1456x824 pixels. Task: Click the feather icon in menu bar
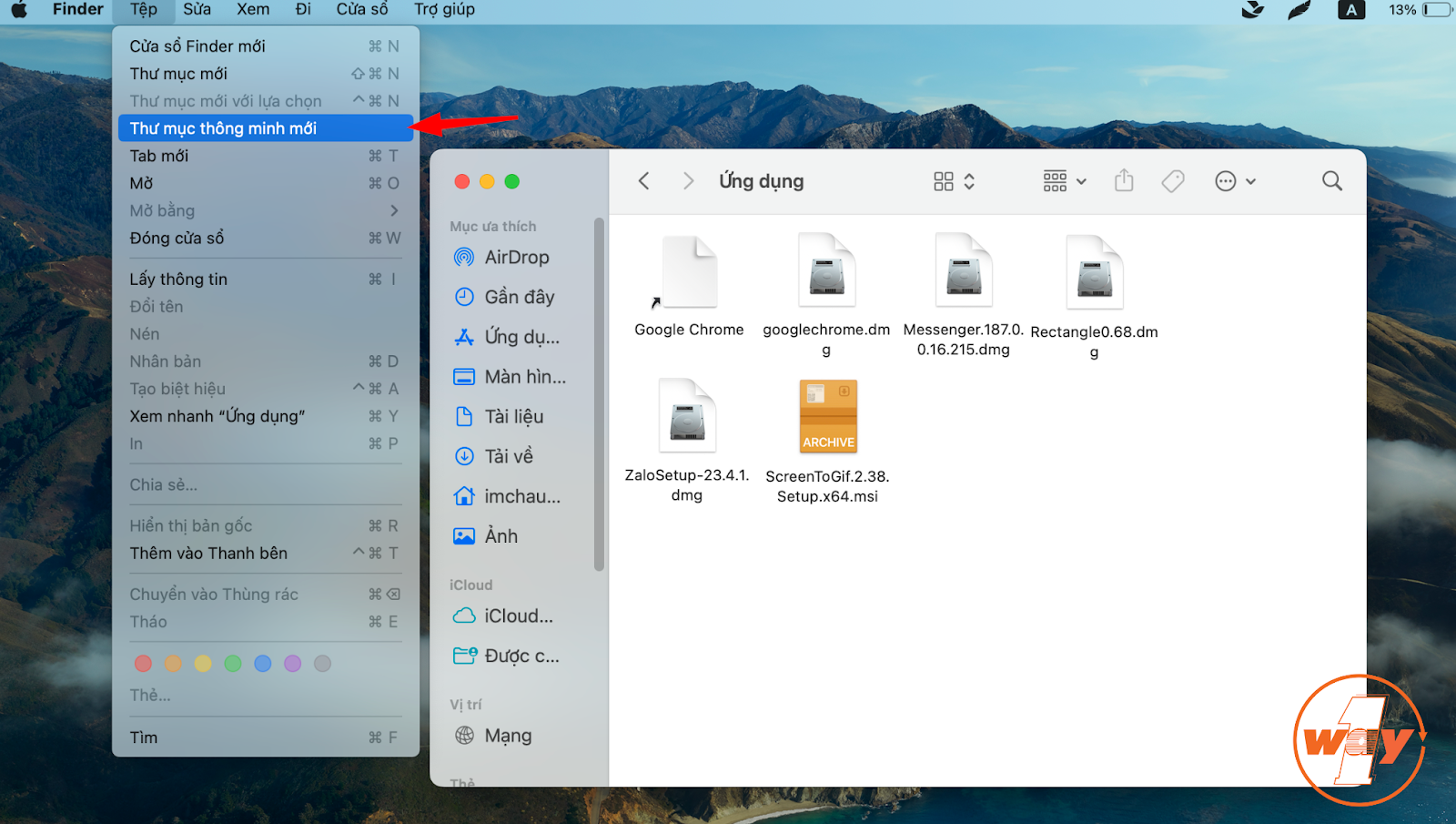pyautogui.click(x=1299, y=10)
